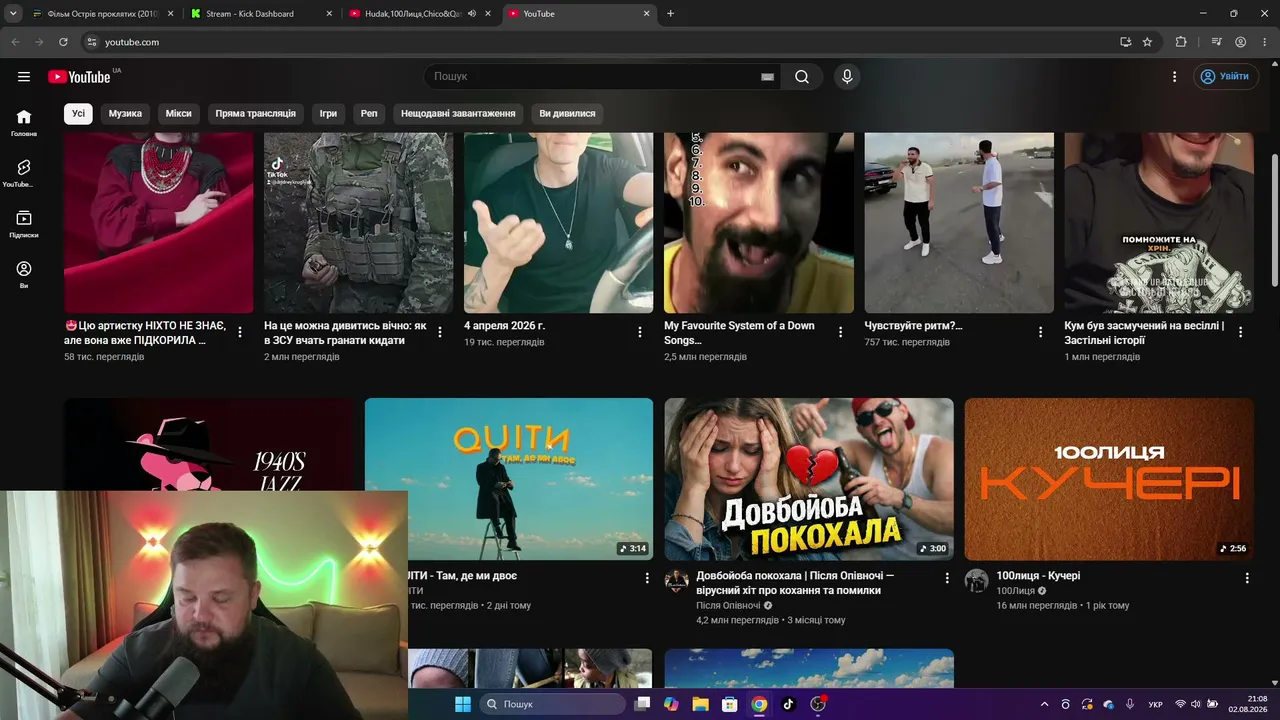Open Task View on the taskbar
This screenshot has height=720, width=1280.
click(643, 704)
